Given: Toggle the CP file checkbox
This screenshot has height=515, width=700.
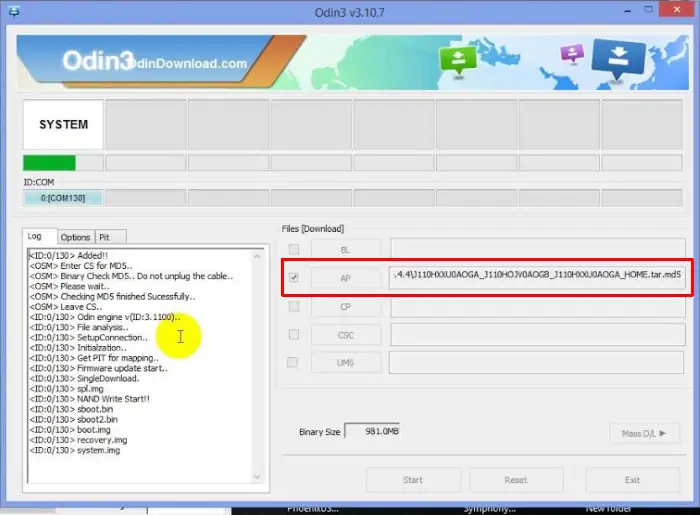Looking at the screenshot, I should (294, 307).
